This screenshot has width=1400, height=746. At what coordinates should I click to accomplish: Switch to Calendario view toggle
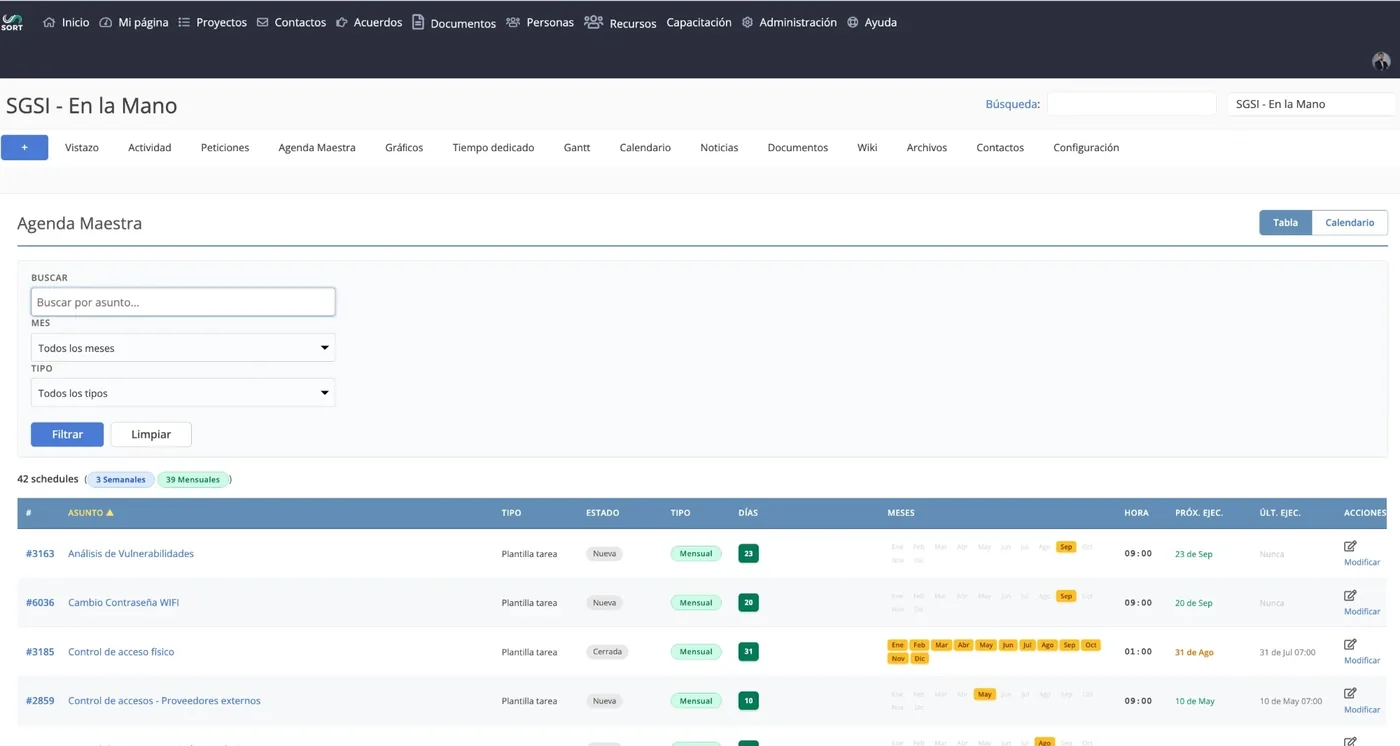point(1349,222)
